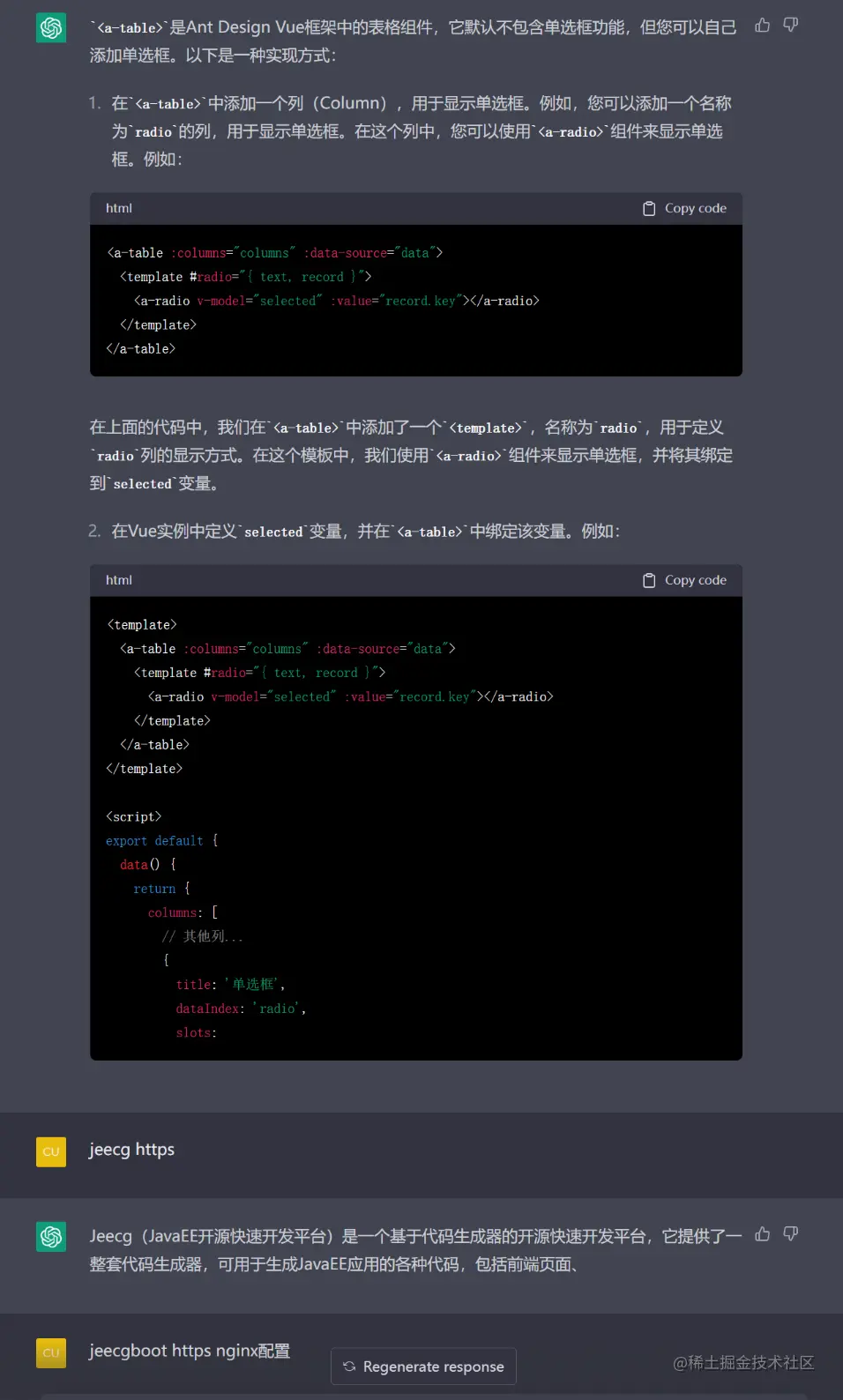Image resolution: width=843 pixels, height=1400 pixels.
Task: Click thumbs up on the Jeecg answer
Action: (x=763, y=1234)
